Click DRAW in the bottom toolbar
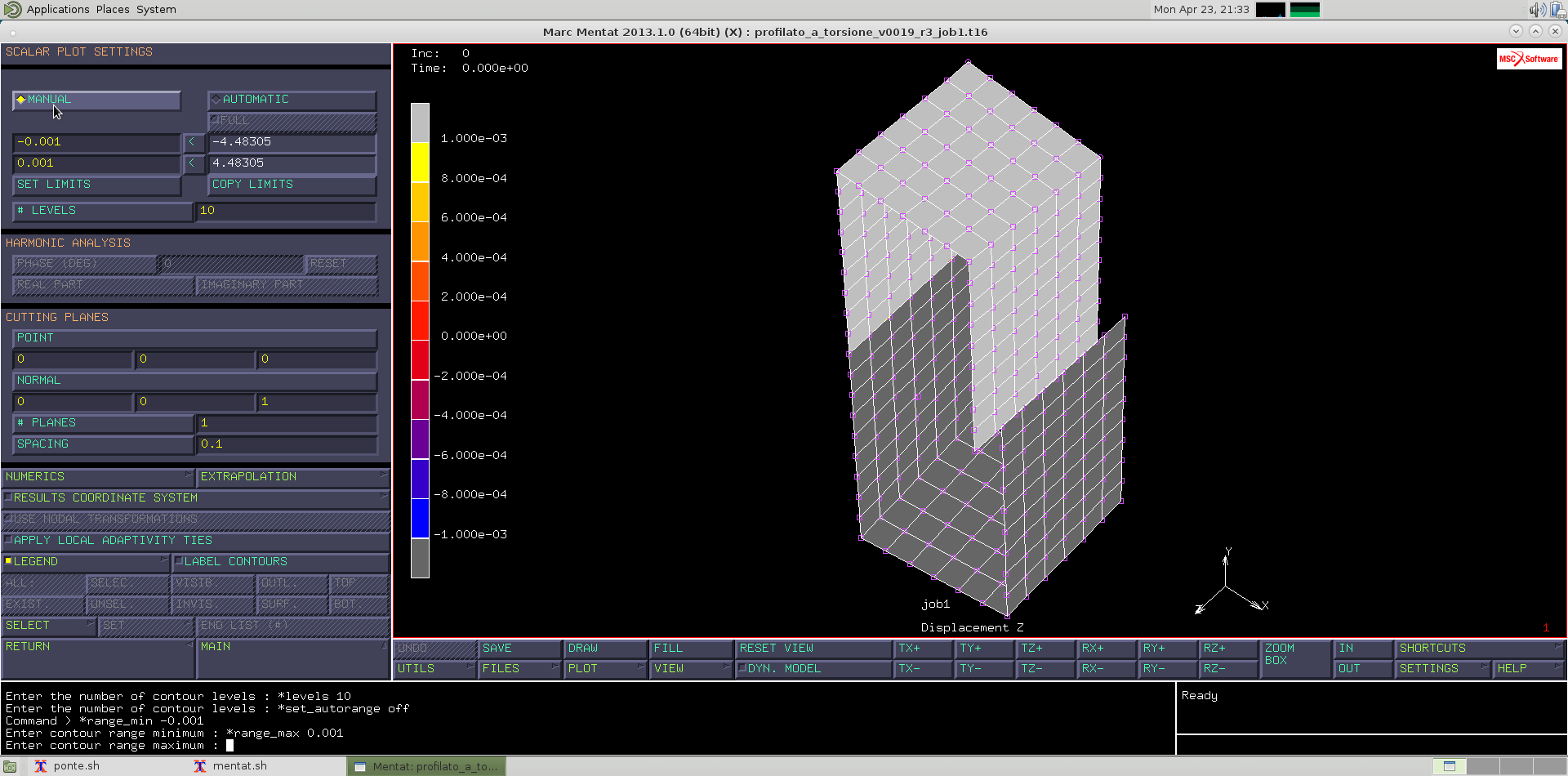This screenshot has height=776, width=1568. point(605,649)
